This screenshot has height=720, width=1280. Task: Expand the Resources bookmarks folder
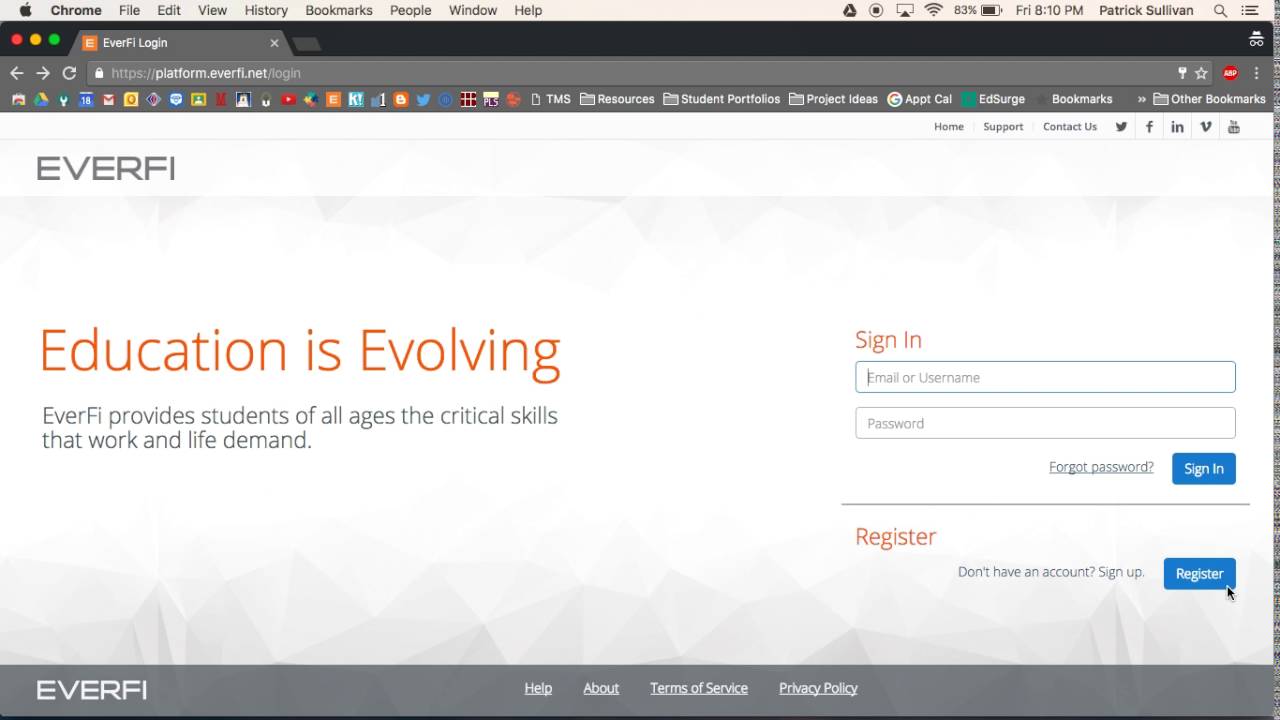point(617,99)
